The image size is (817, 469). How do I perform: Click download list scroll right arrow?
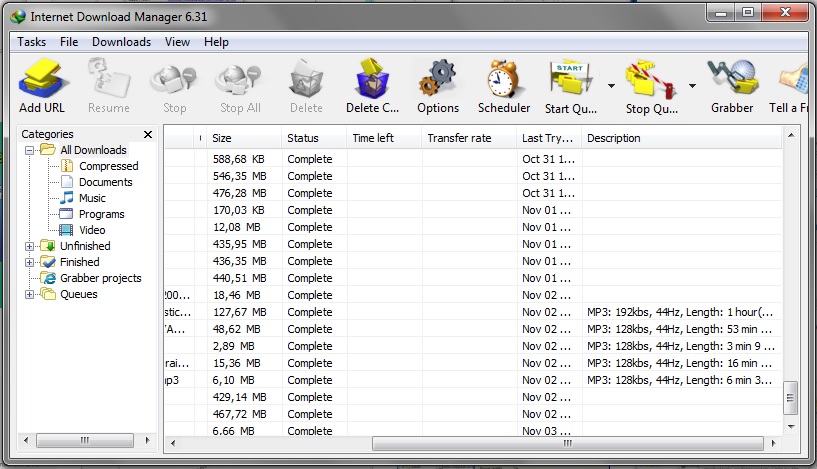click(x=773, y=443)
